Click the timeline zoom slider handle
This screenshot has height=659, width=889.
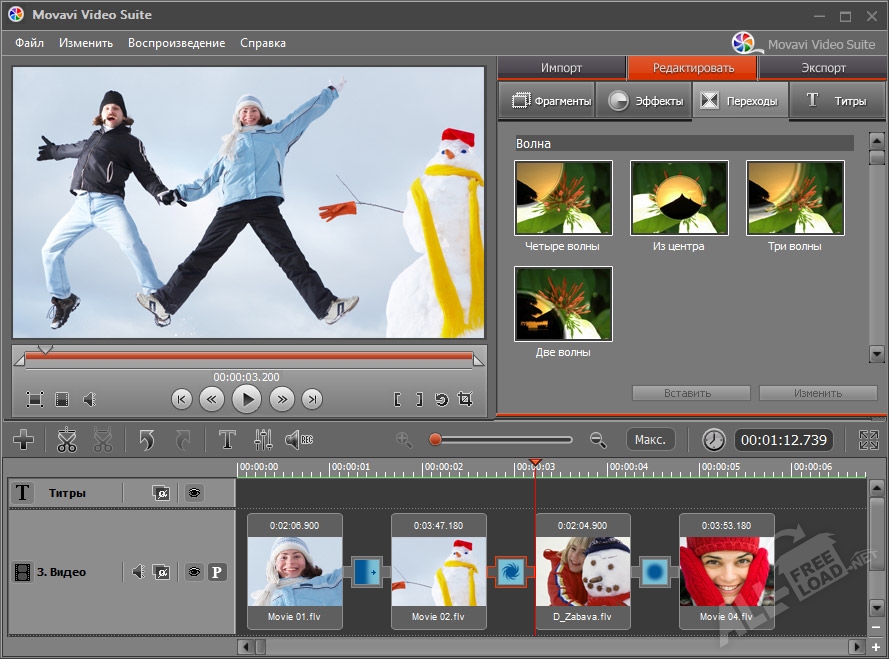(x=435, y=440)
